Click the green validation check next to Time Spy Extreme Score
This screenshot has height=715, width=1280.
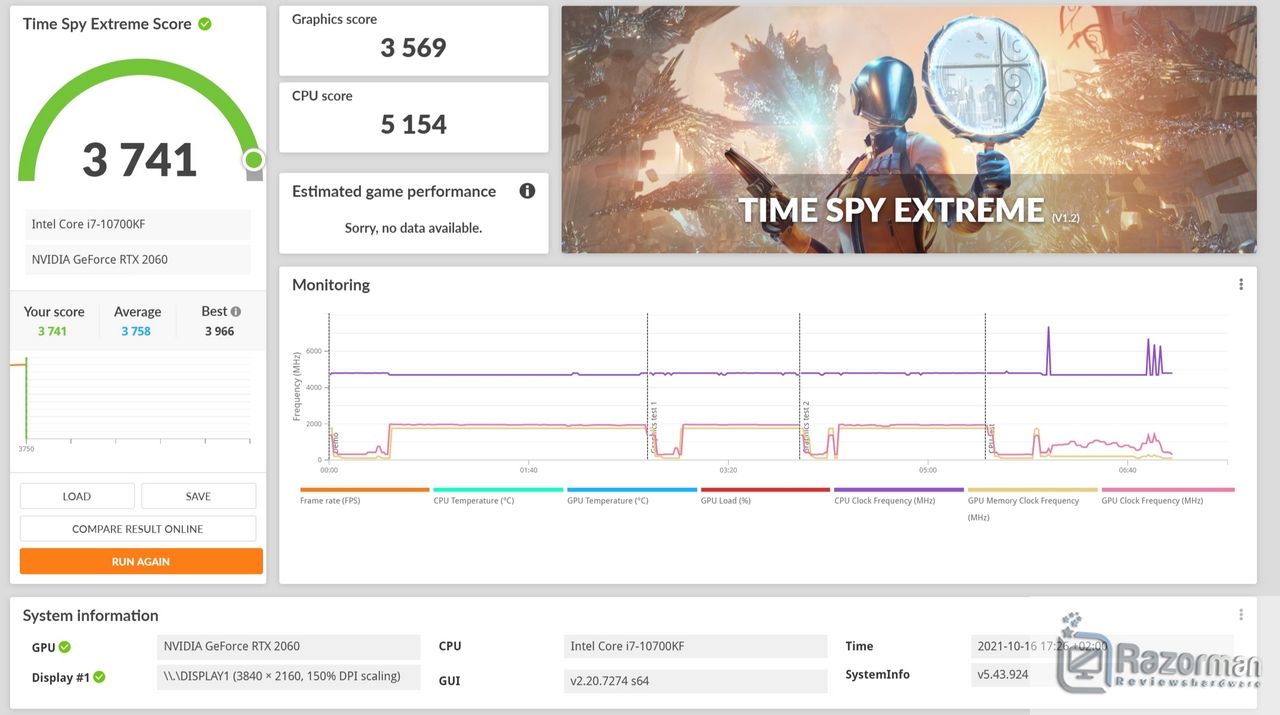click(x=205, y=24)
